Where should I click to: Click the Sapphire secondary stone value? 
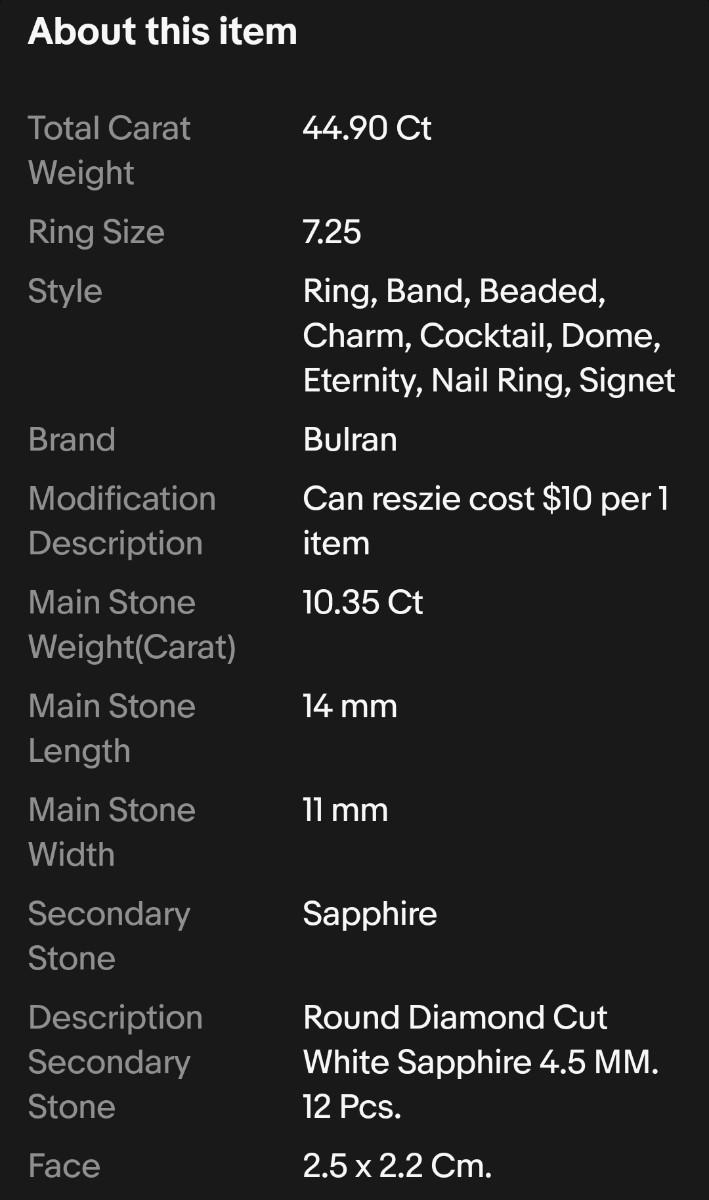370,914
